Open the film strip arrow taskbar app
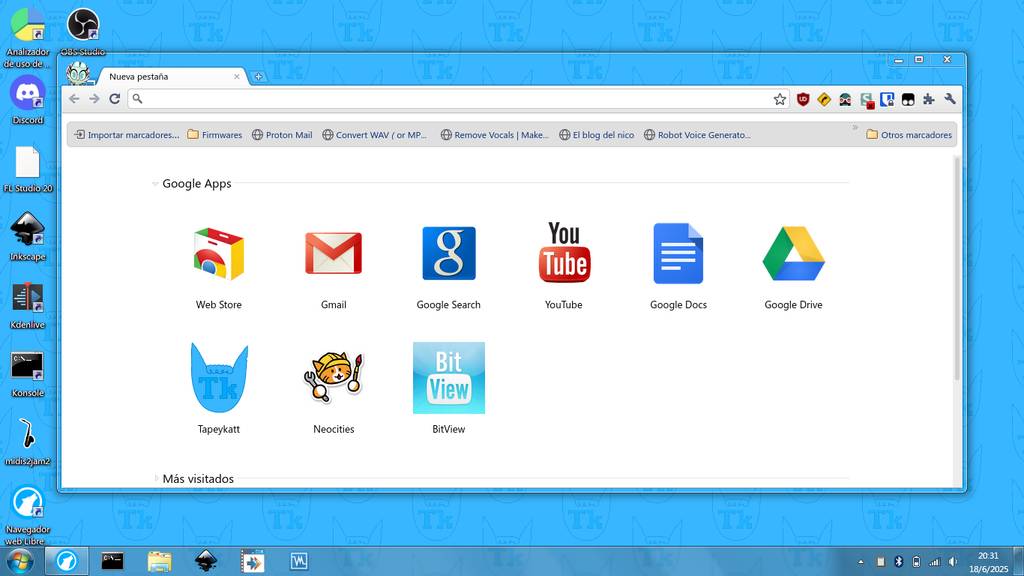1024x576 pixels. pyautogui.click(x=253, y=561)
